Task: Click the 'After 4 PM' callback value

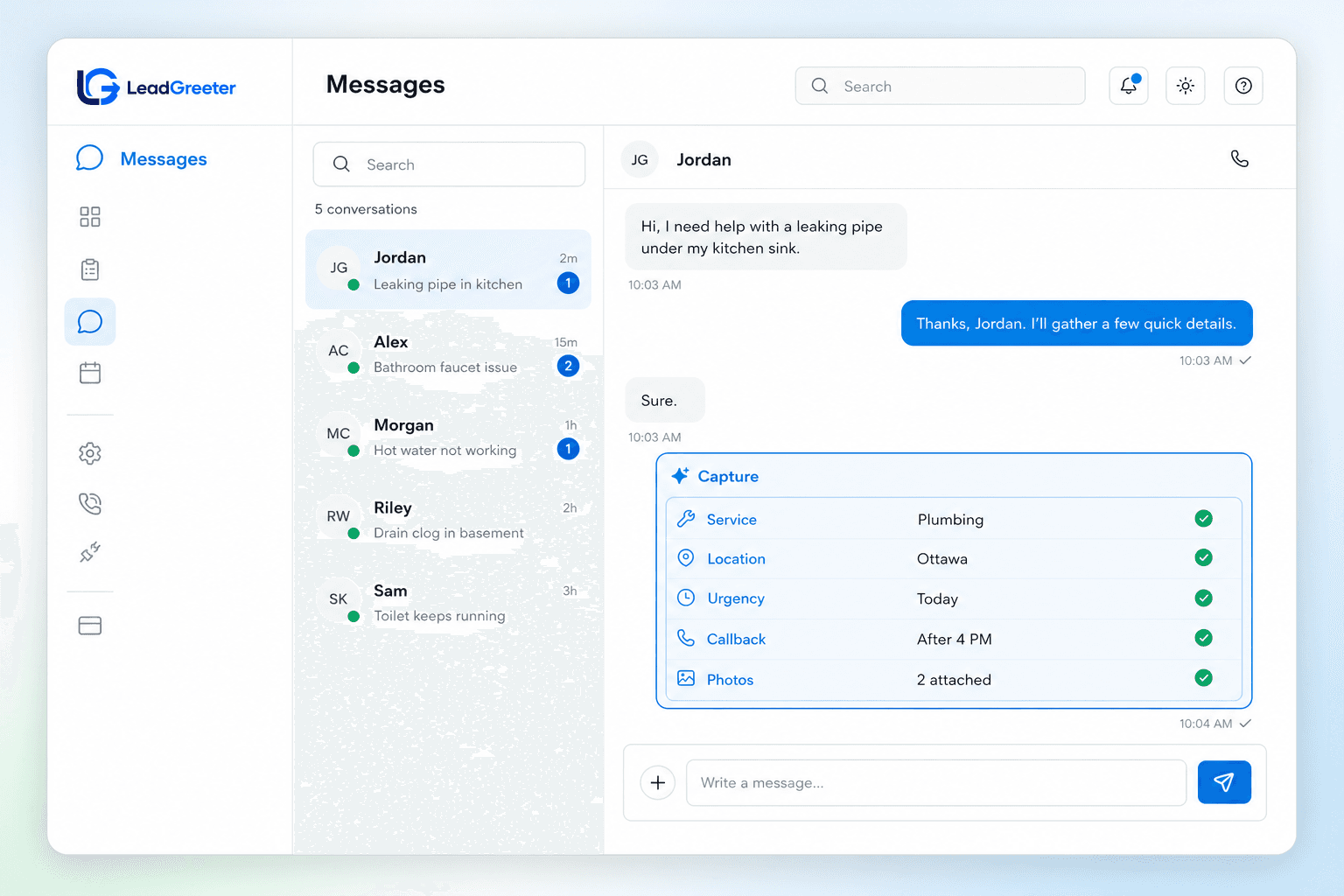Action: pyautogui.click(x=955, y=639)
